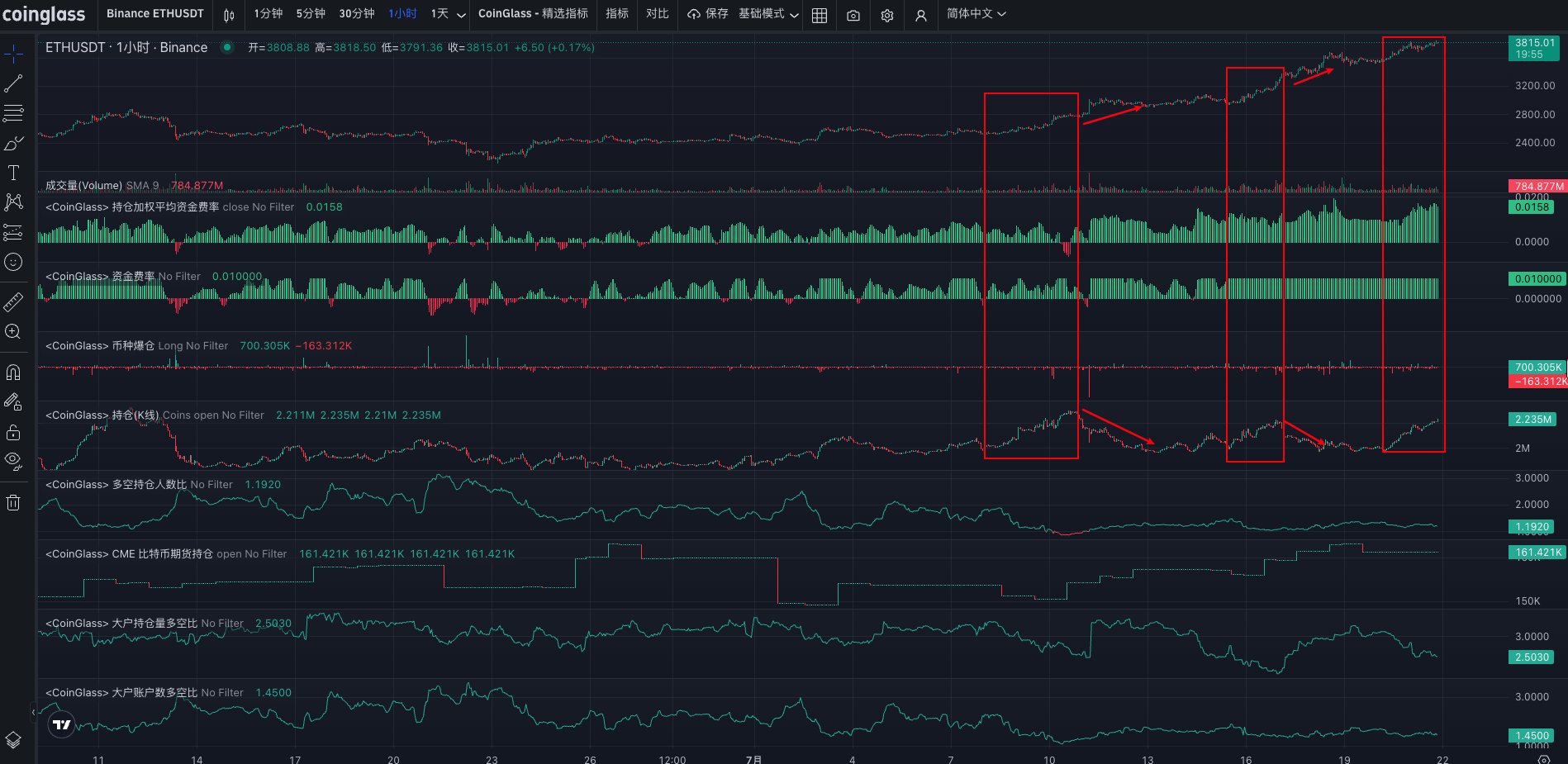Open the 对比 compare dialog
The height and width of the screenshot is (764, 1568).
pos(658,14)
